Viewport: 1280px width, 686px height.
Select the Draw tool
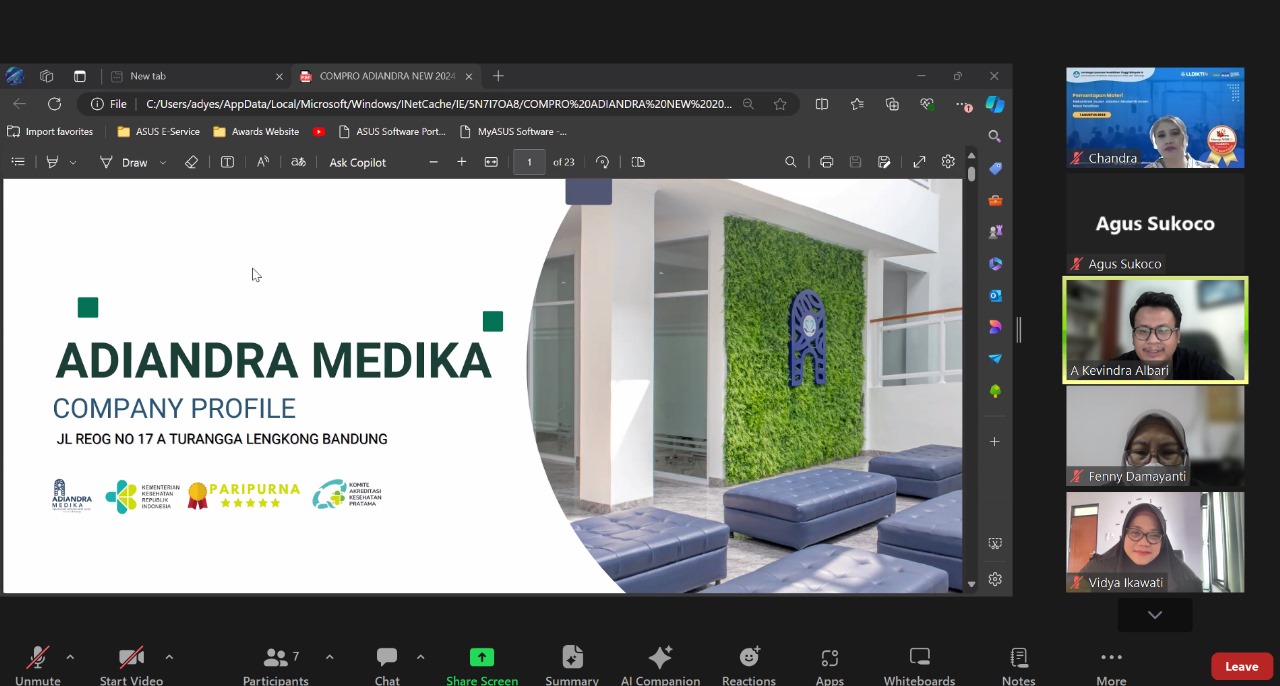pos(124,162)
